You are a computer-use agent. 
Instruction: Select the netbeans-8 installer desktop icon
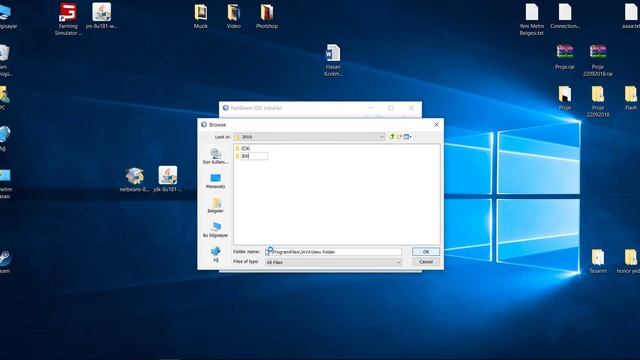[135, 180]
